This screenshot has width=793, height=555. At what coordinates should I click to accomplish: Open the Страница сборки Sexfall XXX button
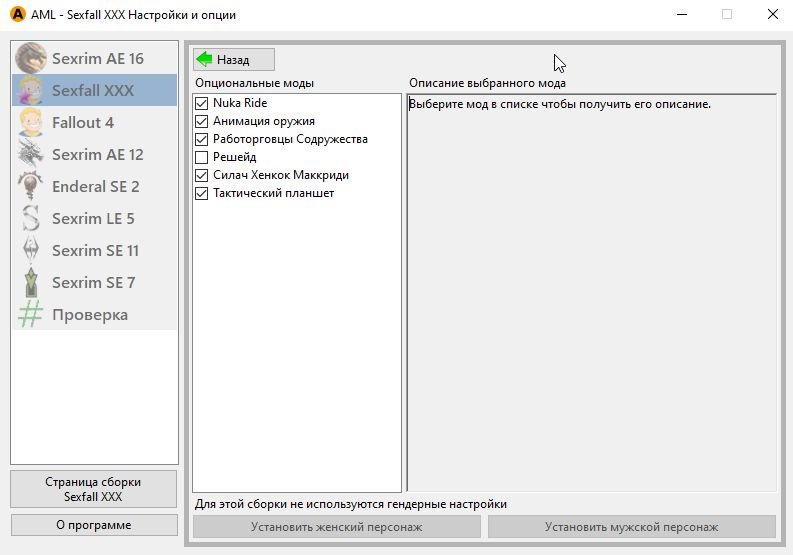point(94,489)
